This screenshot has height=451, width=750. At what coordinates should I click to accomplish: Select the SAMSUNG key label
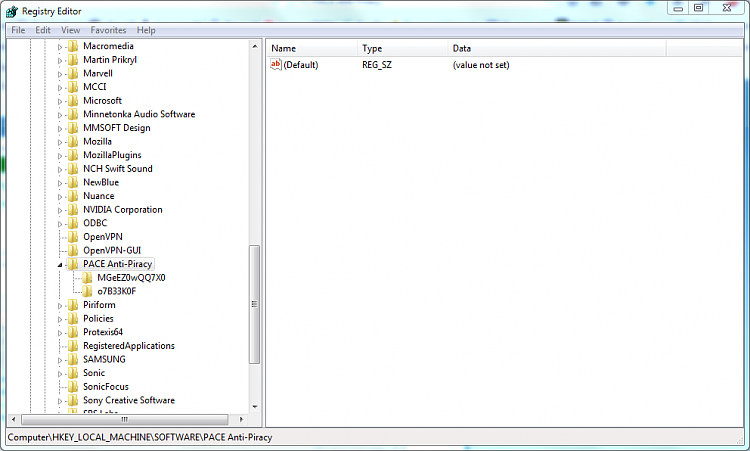point(104,359)
